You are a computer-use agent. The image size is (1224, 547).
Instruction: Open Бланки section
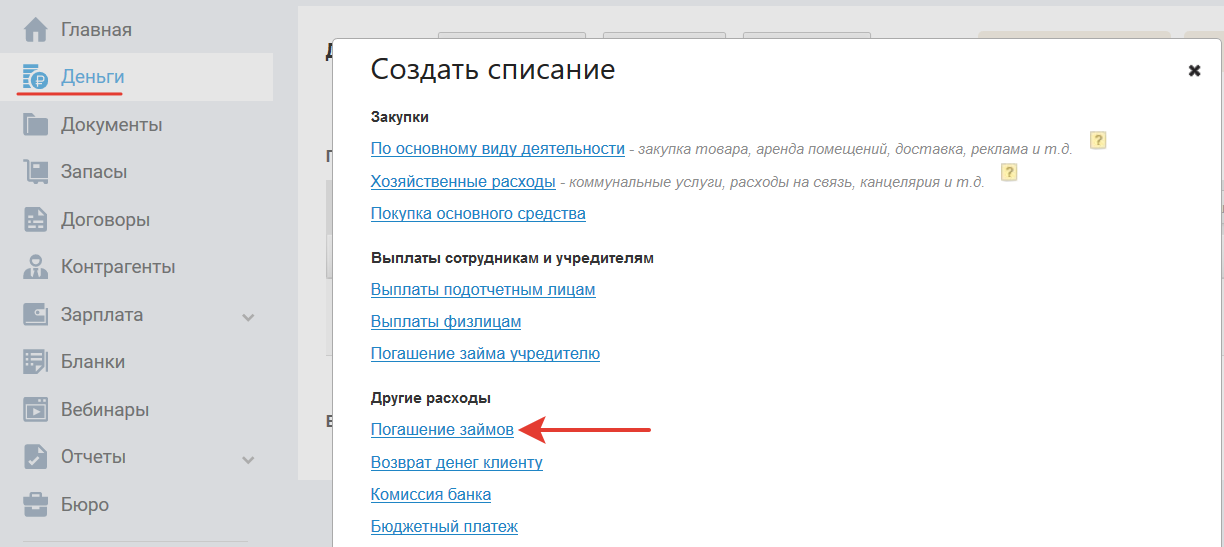tap(93, 362)
